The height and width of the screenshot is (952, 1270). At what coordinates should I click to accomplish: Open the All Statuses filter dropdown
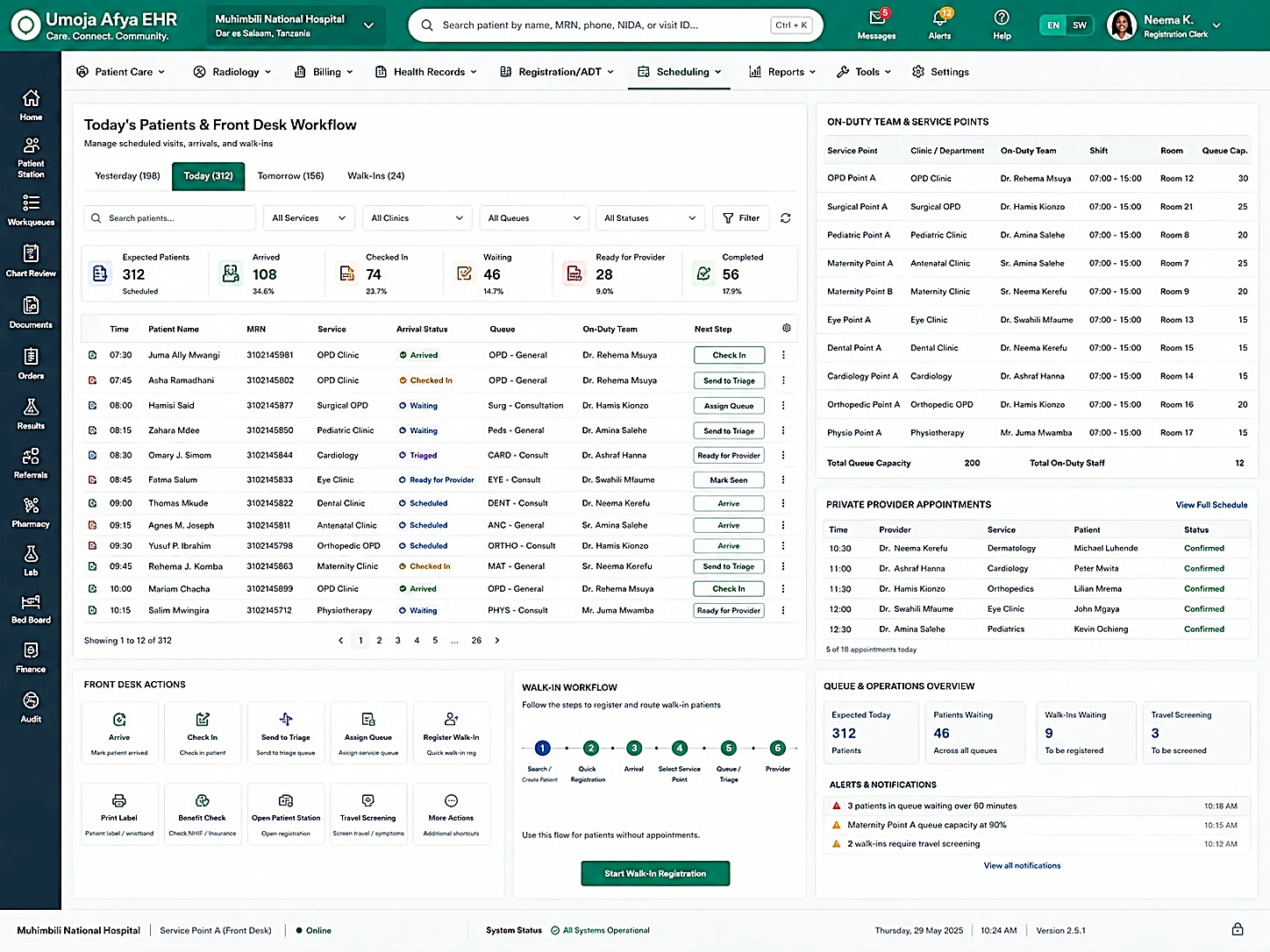(x=650, y=218)
